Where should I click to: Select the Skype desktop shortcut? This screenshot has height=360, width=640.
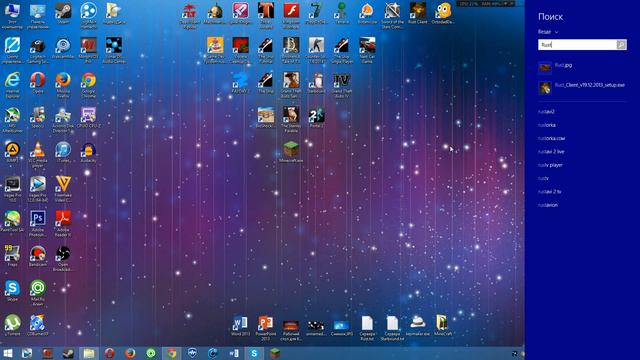[12, 289]
